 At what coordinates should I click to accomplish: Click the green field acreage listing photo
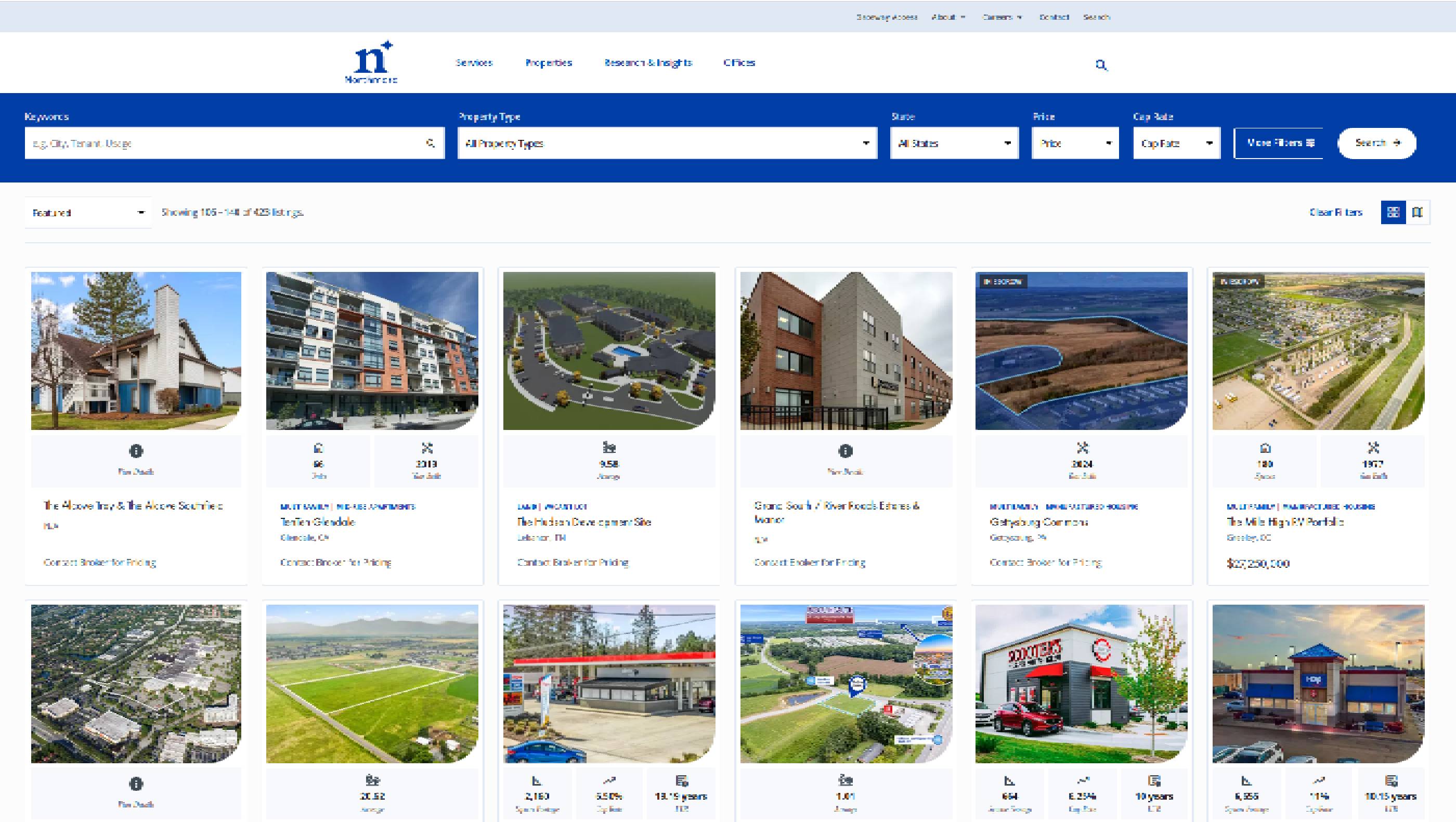click(x=372, y=684)
